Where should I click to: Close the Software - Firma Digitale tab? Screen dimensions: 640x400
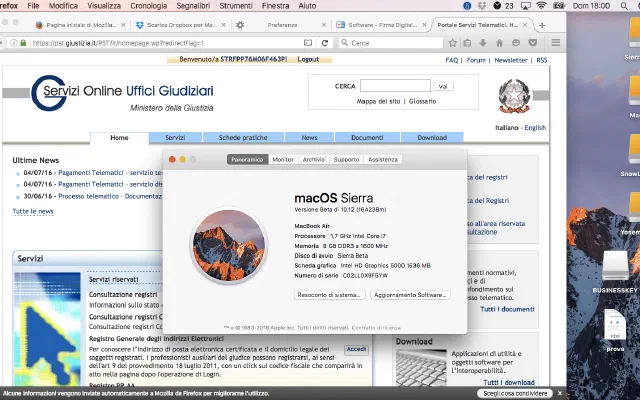[424, 25]
